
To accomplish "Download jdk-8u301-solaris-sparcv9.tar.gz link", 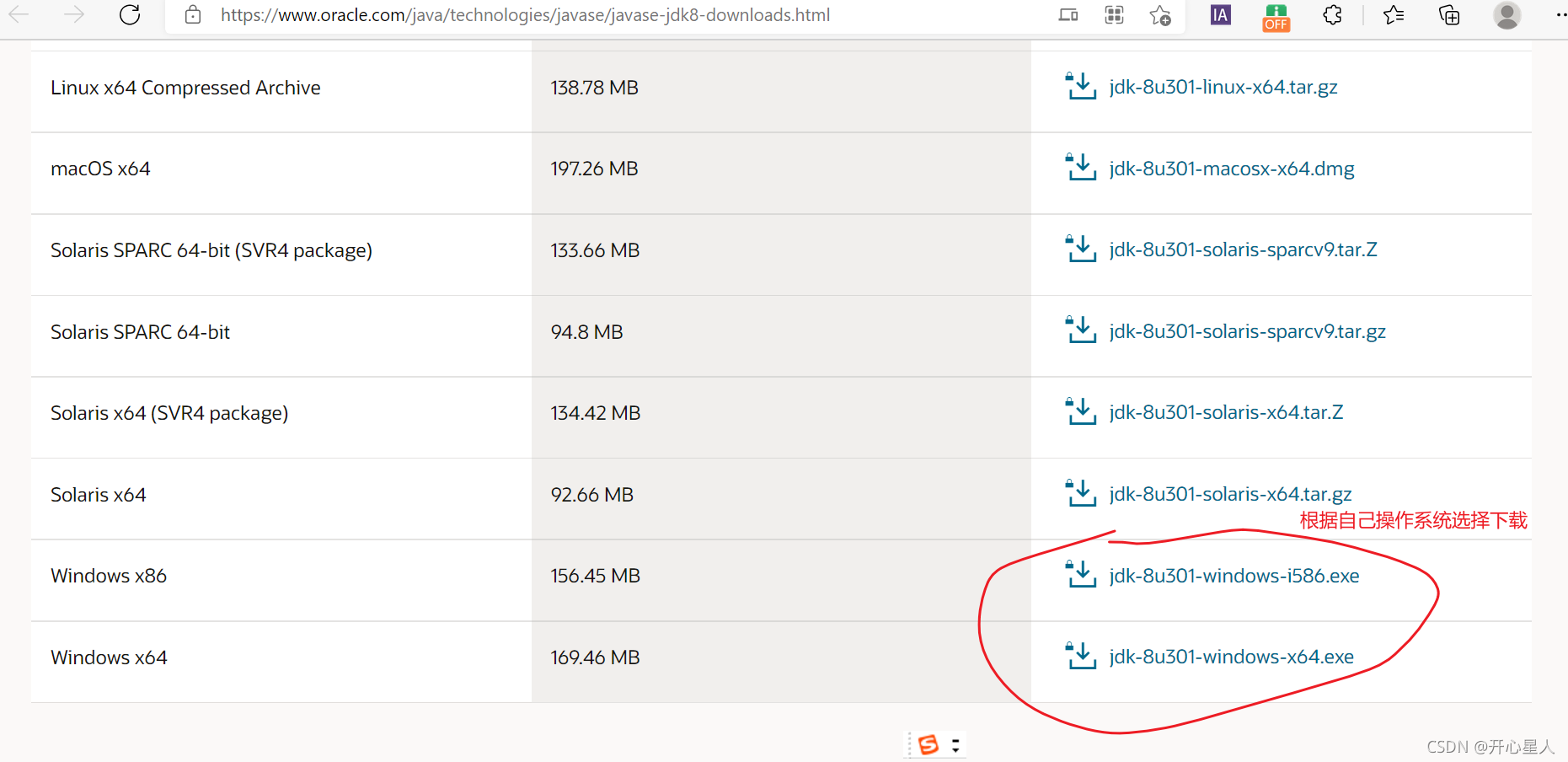I will [x=1247, y=331].
